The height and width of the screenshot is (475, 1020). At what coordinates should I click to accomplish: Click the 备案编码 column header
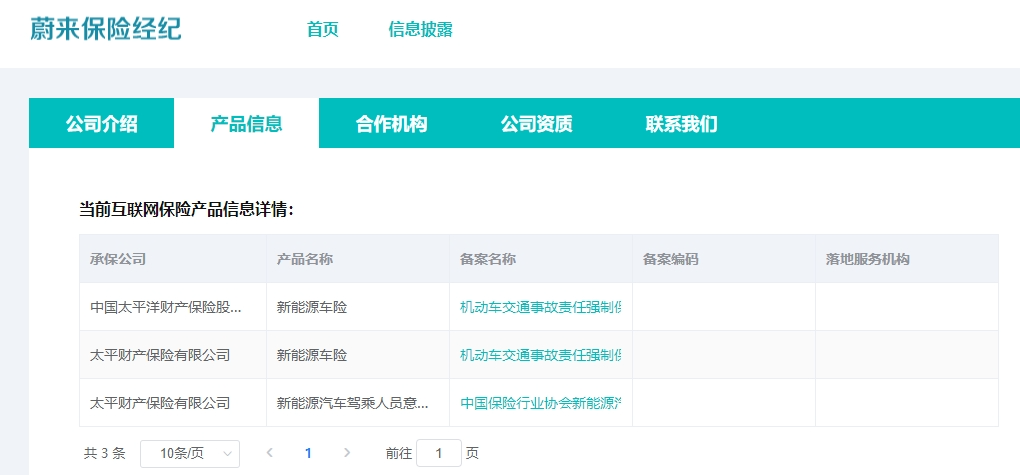click(x=670, y=259)
